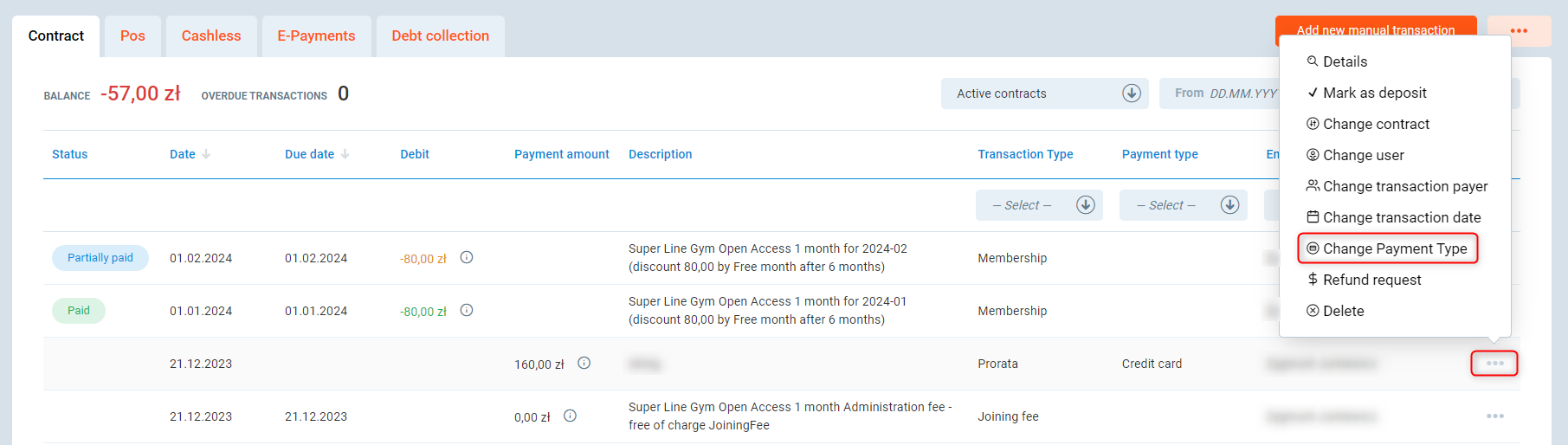
Task: Click info icon beside 0,00 zł payment
Action: click(x=570, y=416)
